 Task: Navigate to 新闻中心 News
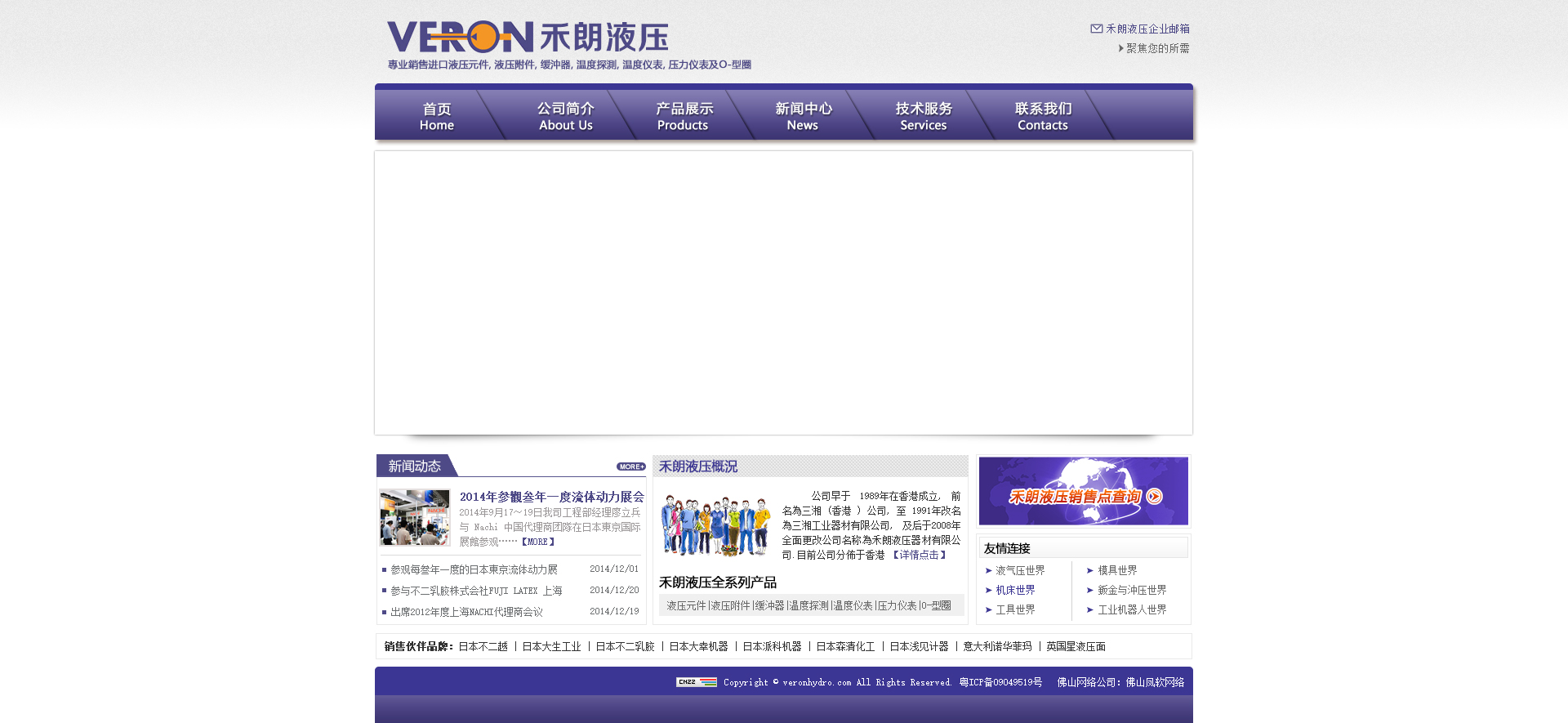point(803,116)
